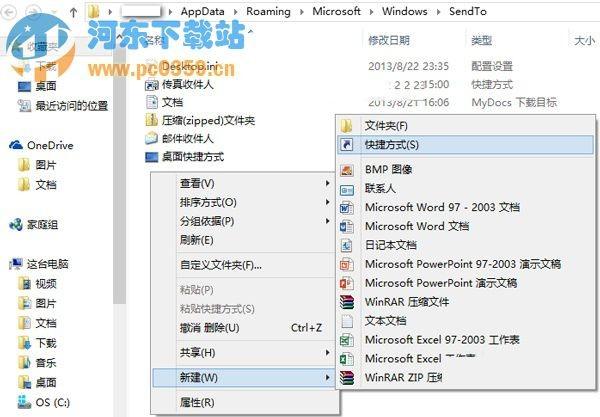
Task: Click AppData in the address breadcrumb
Action: [x=202, y=11]
